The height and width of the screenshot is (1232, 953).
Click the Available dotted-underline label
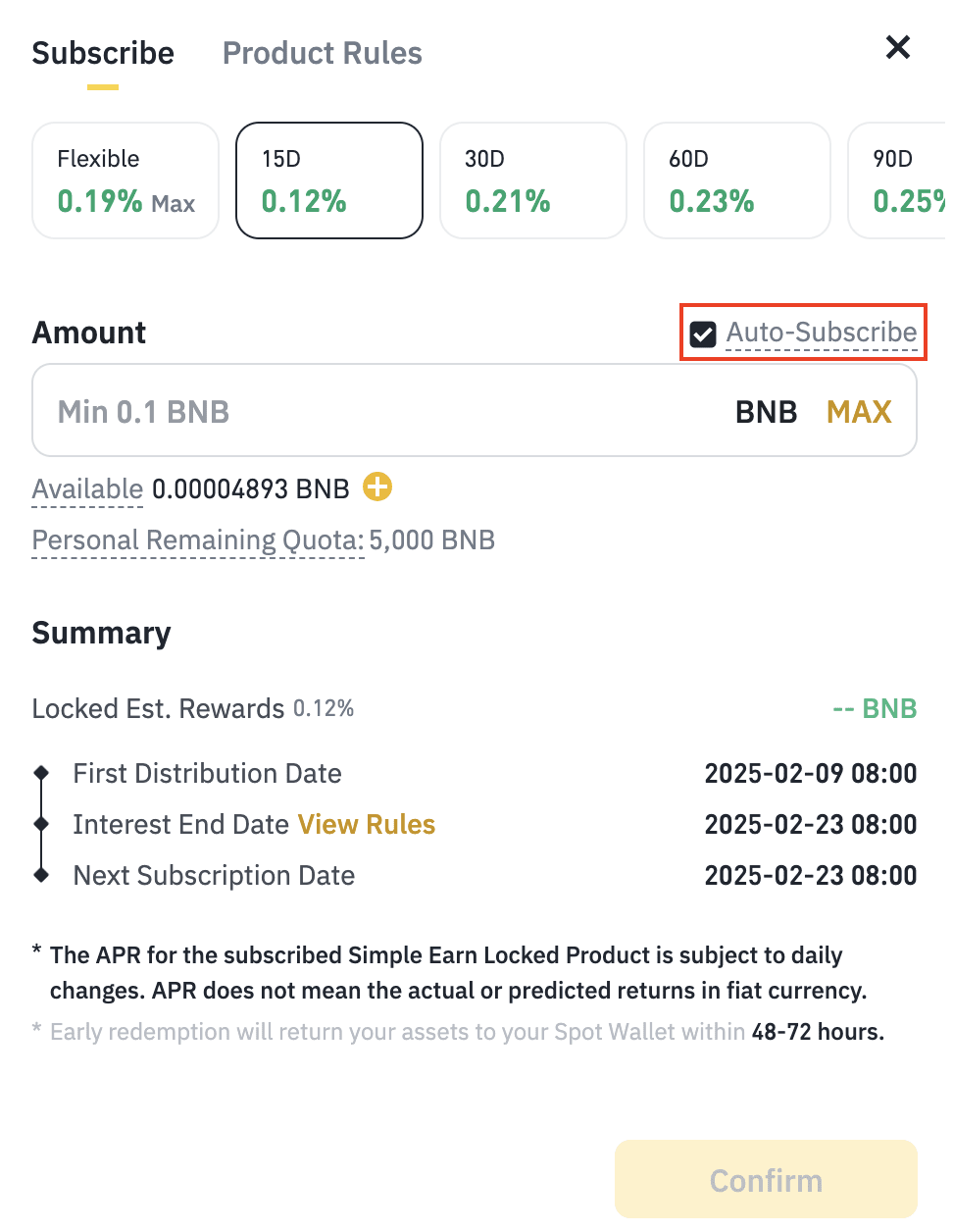(x=87, y=489)
